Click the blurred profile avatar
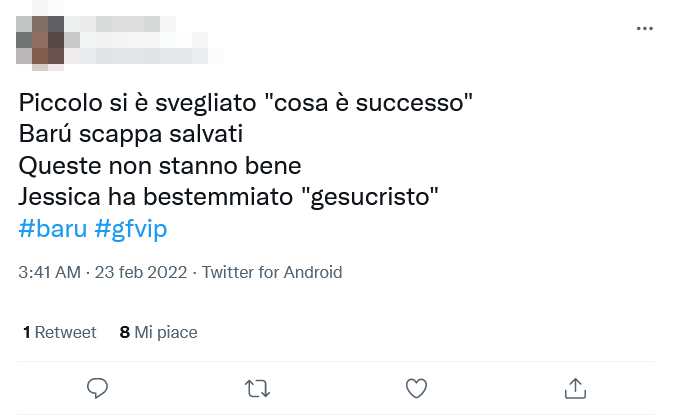This screenshot has width=677, height=417. [43, 38]
